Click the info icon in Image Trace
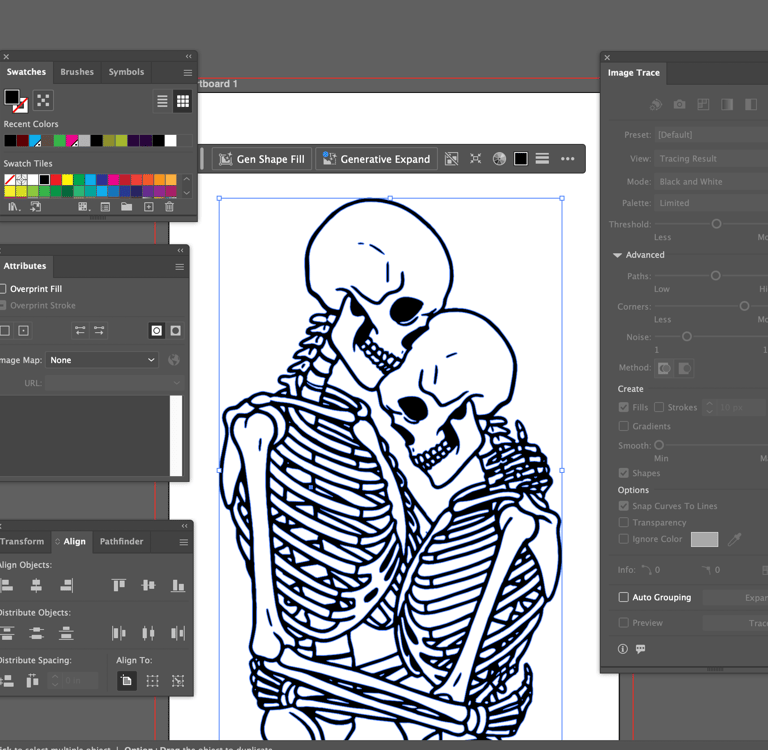The image size is (768, 750). 623,649
